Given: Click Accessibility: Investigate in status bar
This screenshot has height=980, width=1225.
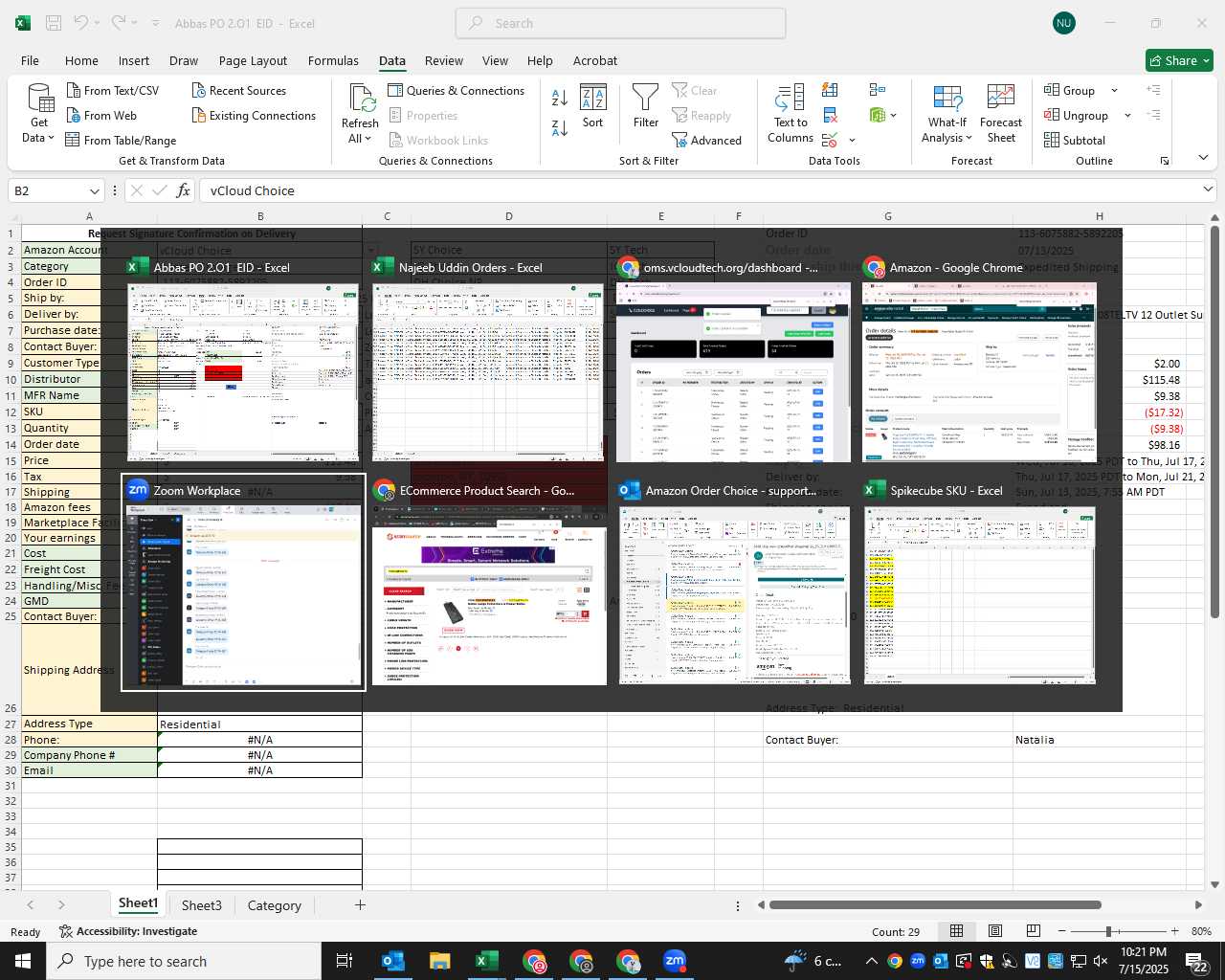Looking at the screenshot, I should point(128,931).
